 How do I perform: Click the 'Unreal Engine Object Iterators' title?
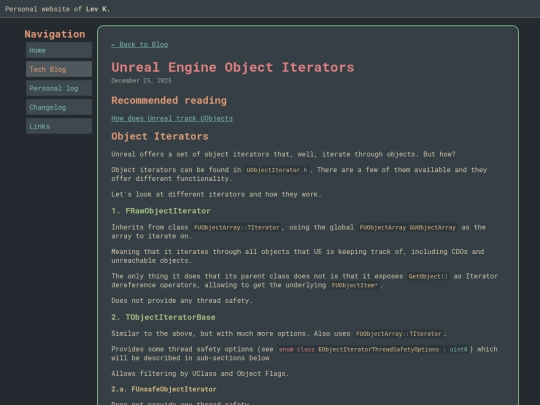point(232,67)
